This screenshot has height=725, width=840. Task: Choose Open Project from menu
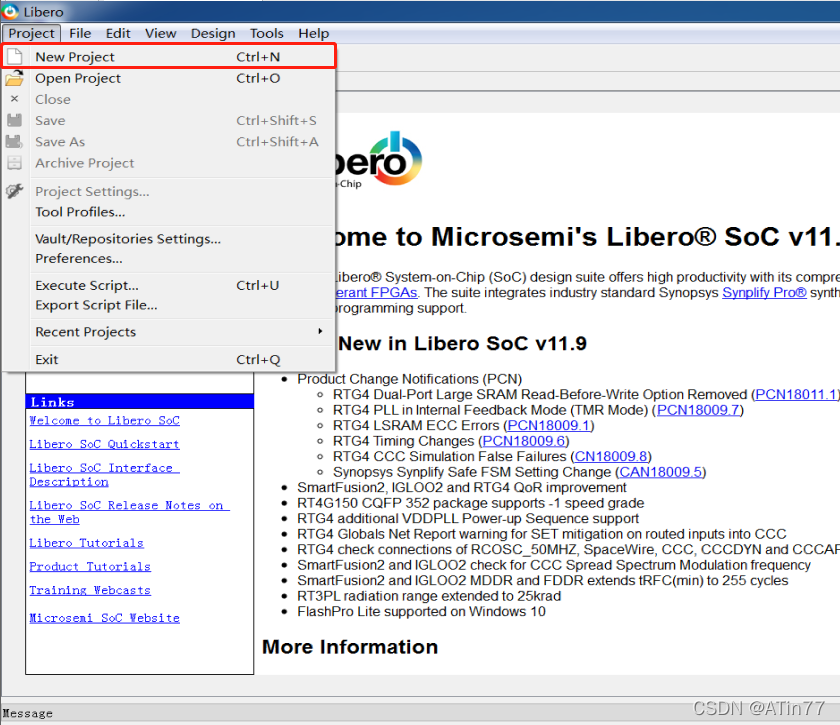pyautogui.click(x=169, y=78)
